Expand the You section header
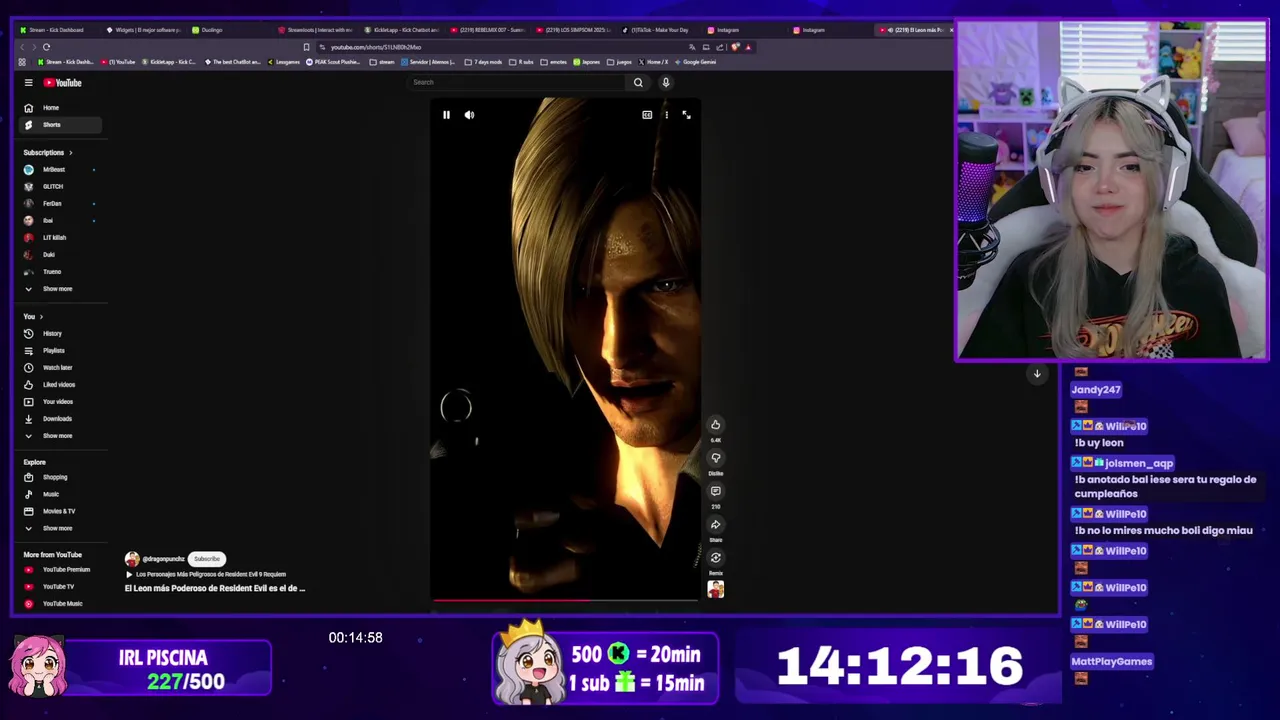The width and height of the screenshot is (1280, 720). pyautogui.click(x=33, y=317)
